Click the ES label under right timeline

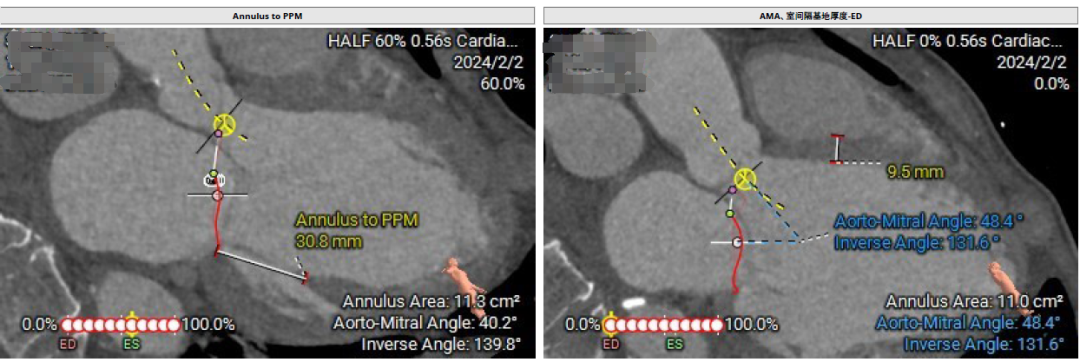pos(674,344)
